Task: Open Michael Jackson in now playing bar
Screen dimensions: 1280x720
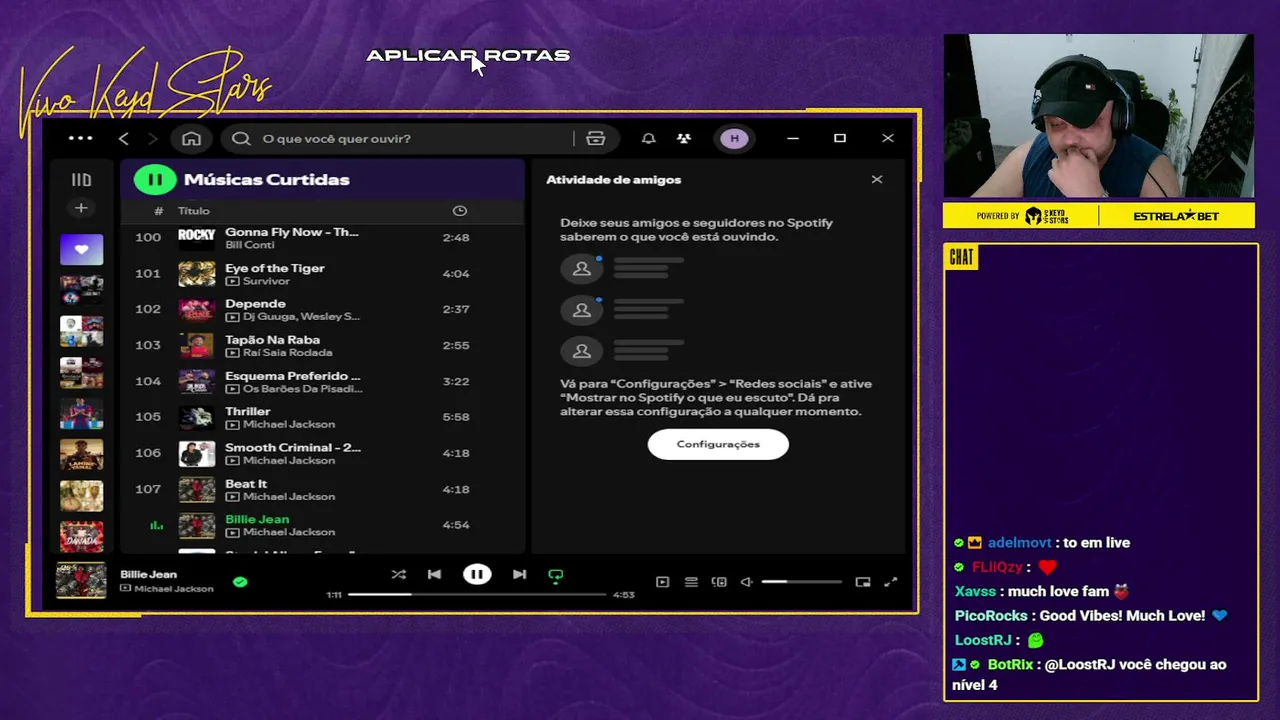Action: pos(174,589)
